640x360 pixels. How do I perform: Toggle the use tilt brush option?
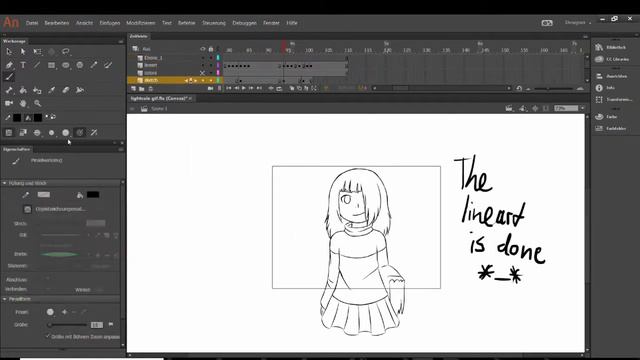(94, 133)
